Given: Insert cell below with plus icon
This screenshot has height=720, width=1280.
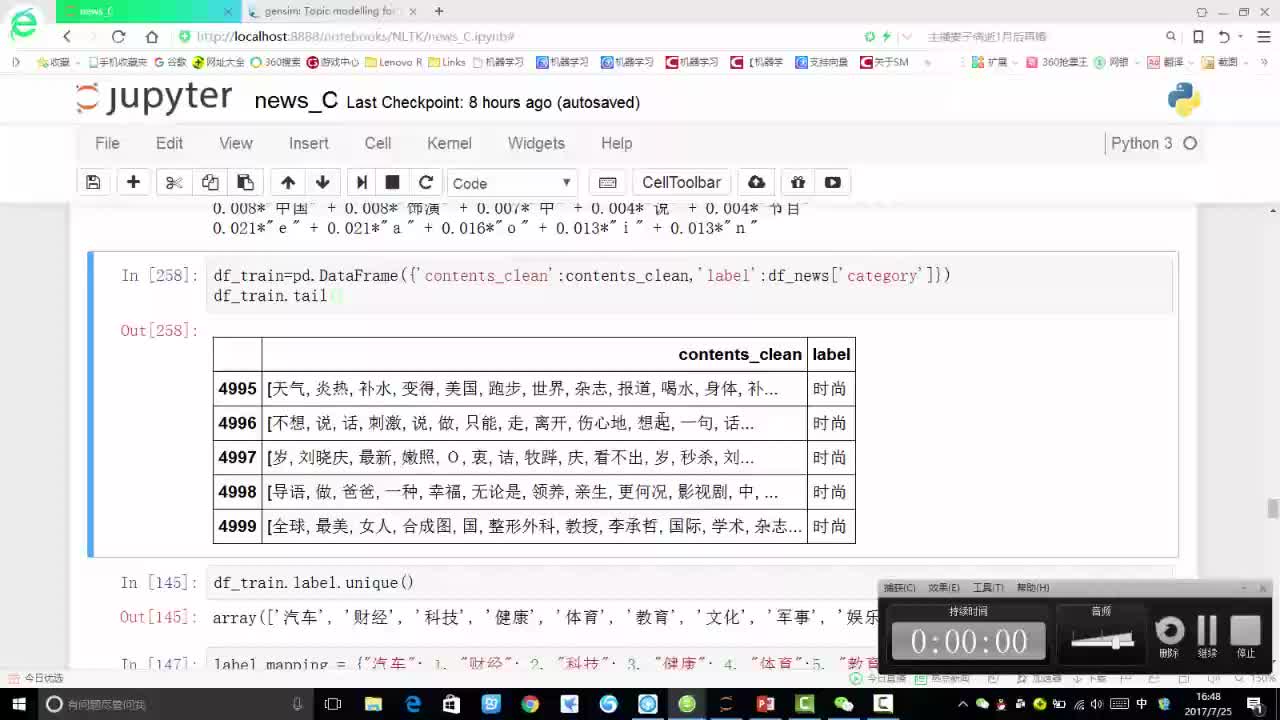Looking at the screenshot, I should click(x=133, y=182).
